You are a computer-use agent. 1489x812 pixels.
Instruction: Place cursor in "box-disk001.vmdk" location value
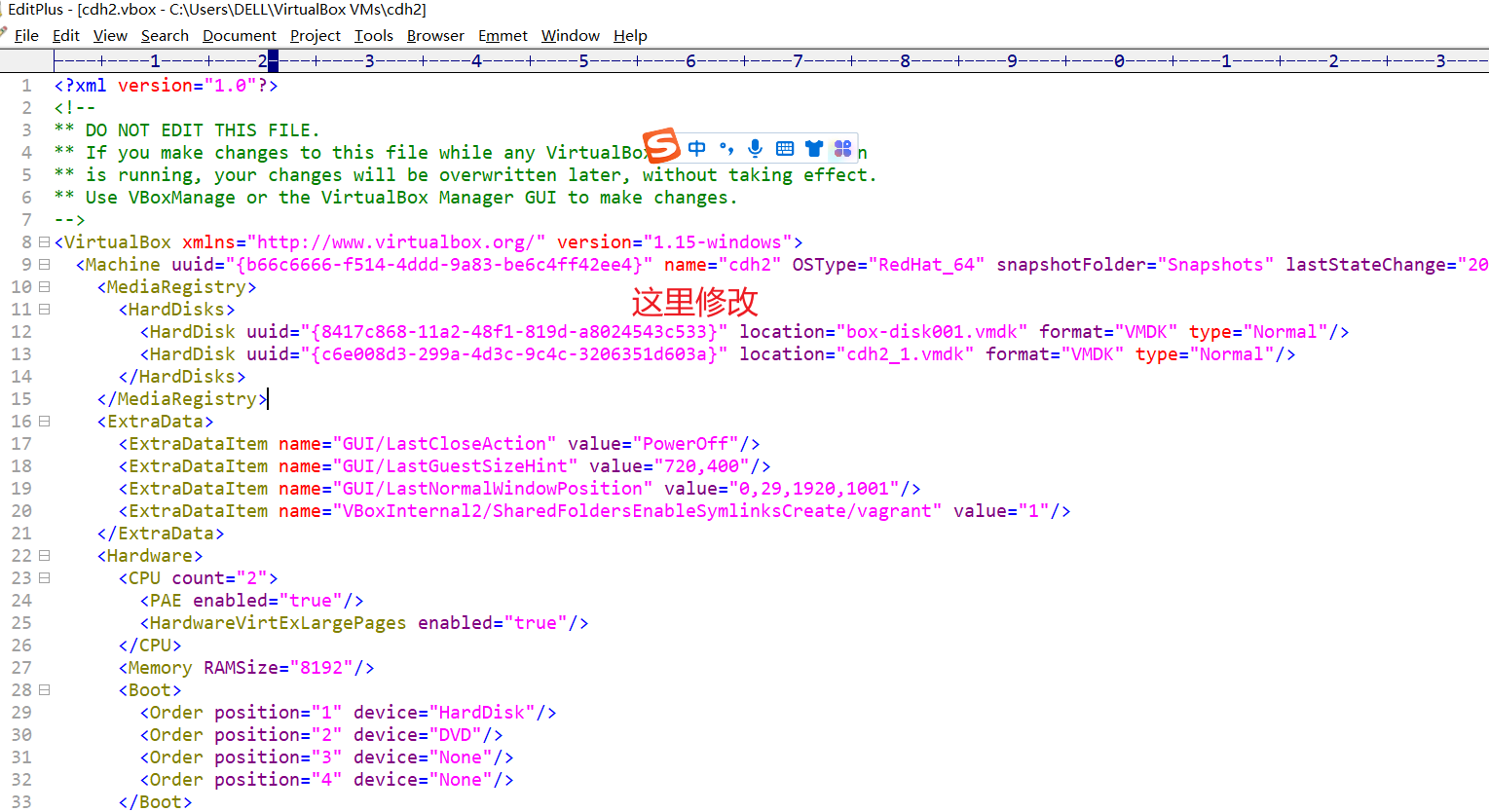tap(932, 332)
